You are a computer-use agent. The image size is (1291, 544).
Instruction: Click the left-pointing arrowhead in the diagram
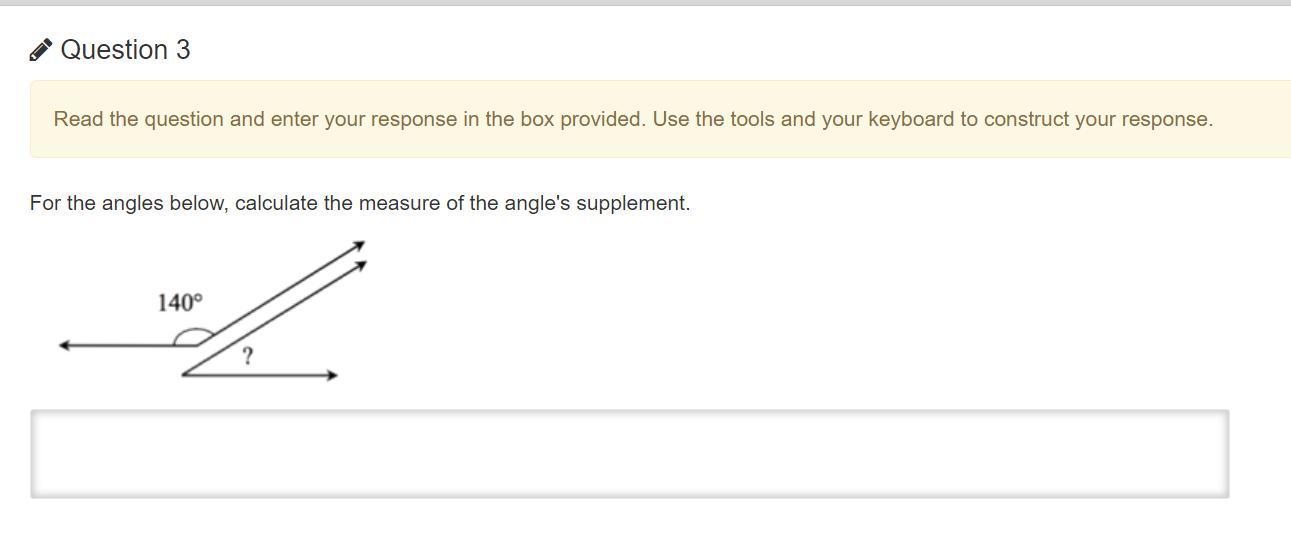click(x=64, y=345)
